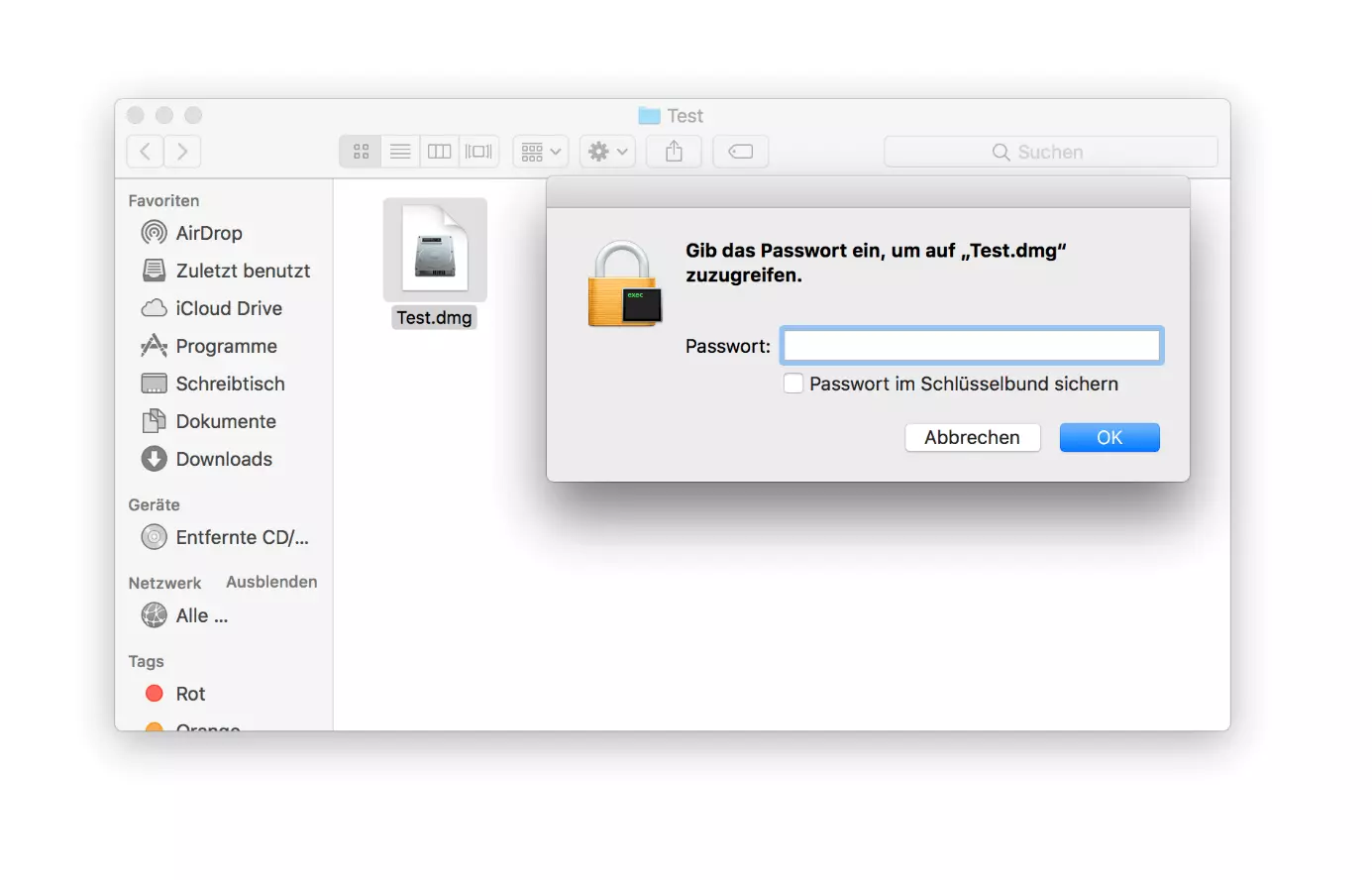
Task: Click the Test folder title icon
Action: click(x=649, y=116)
